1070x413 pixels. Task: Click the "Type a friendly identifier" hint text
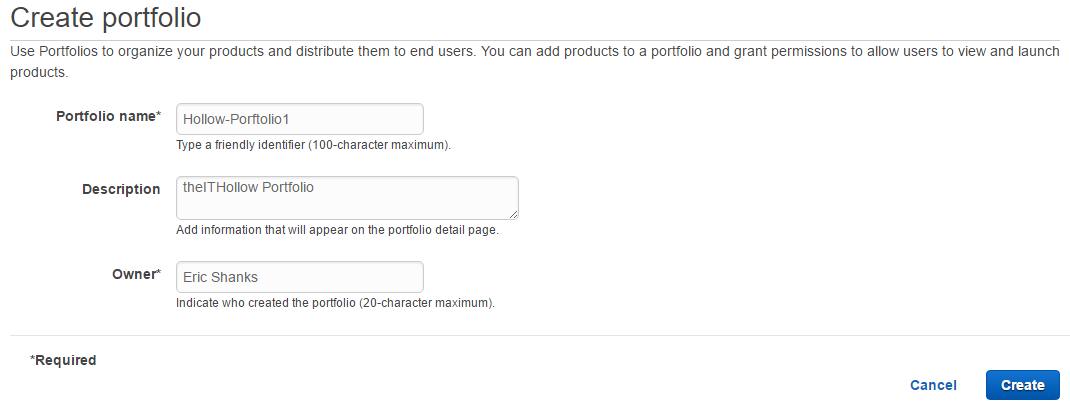pos(313,145)
